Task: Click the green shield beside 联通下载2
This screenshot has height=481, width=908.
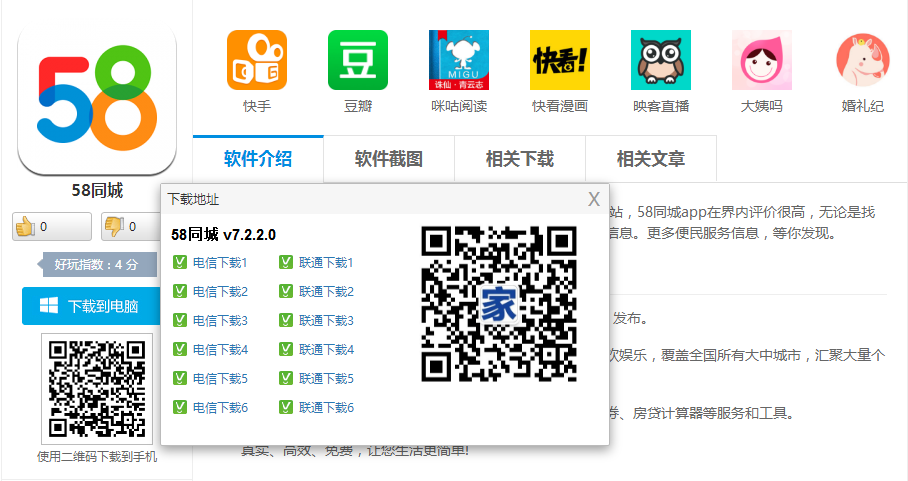Action: 285,292
